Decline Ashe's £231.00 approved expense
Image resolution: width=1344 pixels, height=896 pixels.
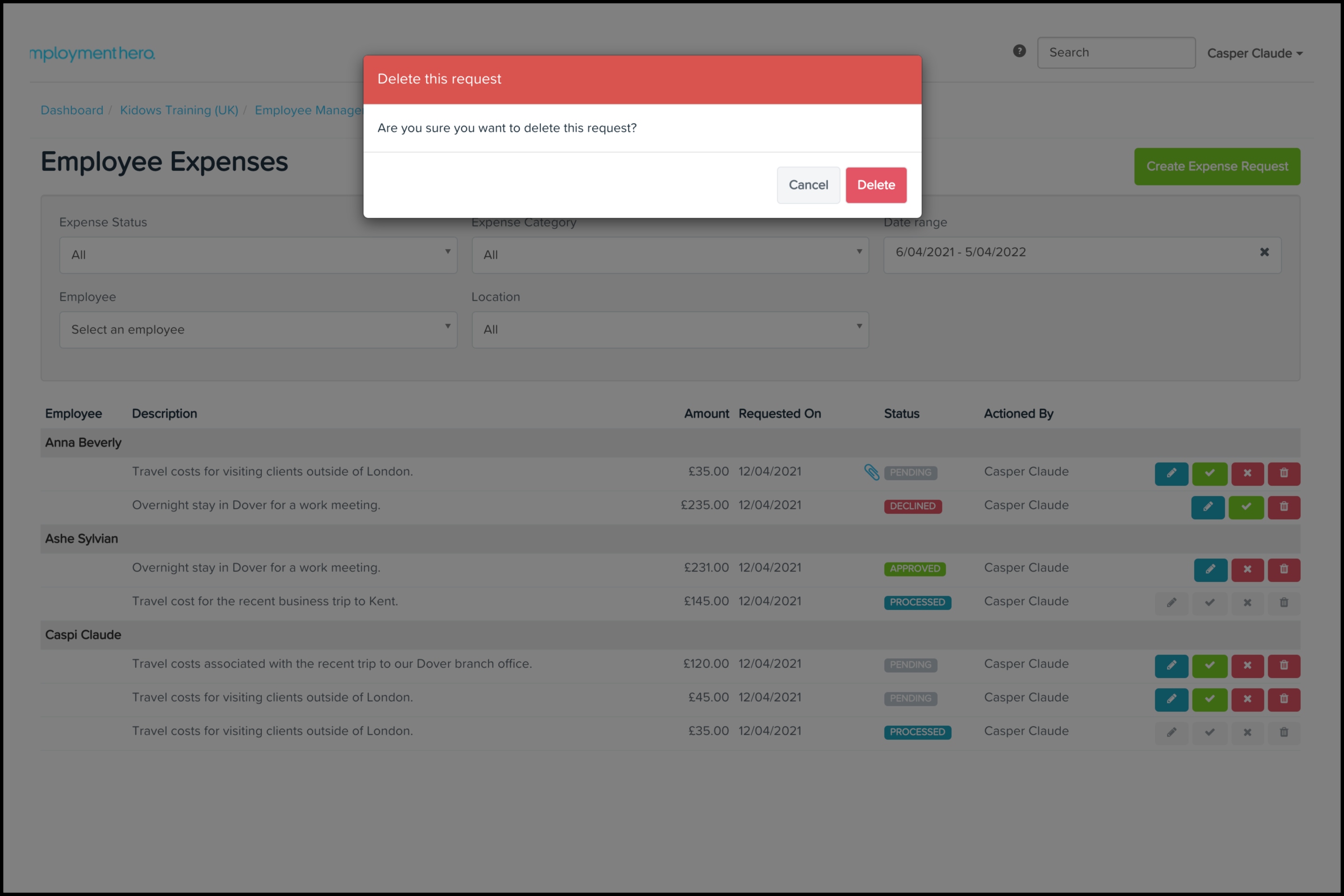tap(1247, 569)
